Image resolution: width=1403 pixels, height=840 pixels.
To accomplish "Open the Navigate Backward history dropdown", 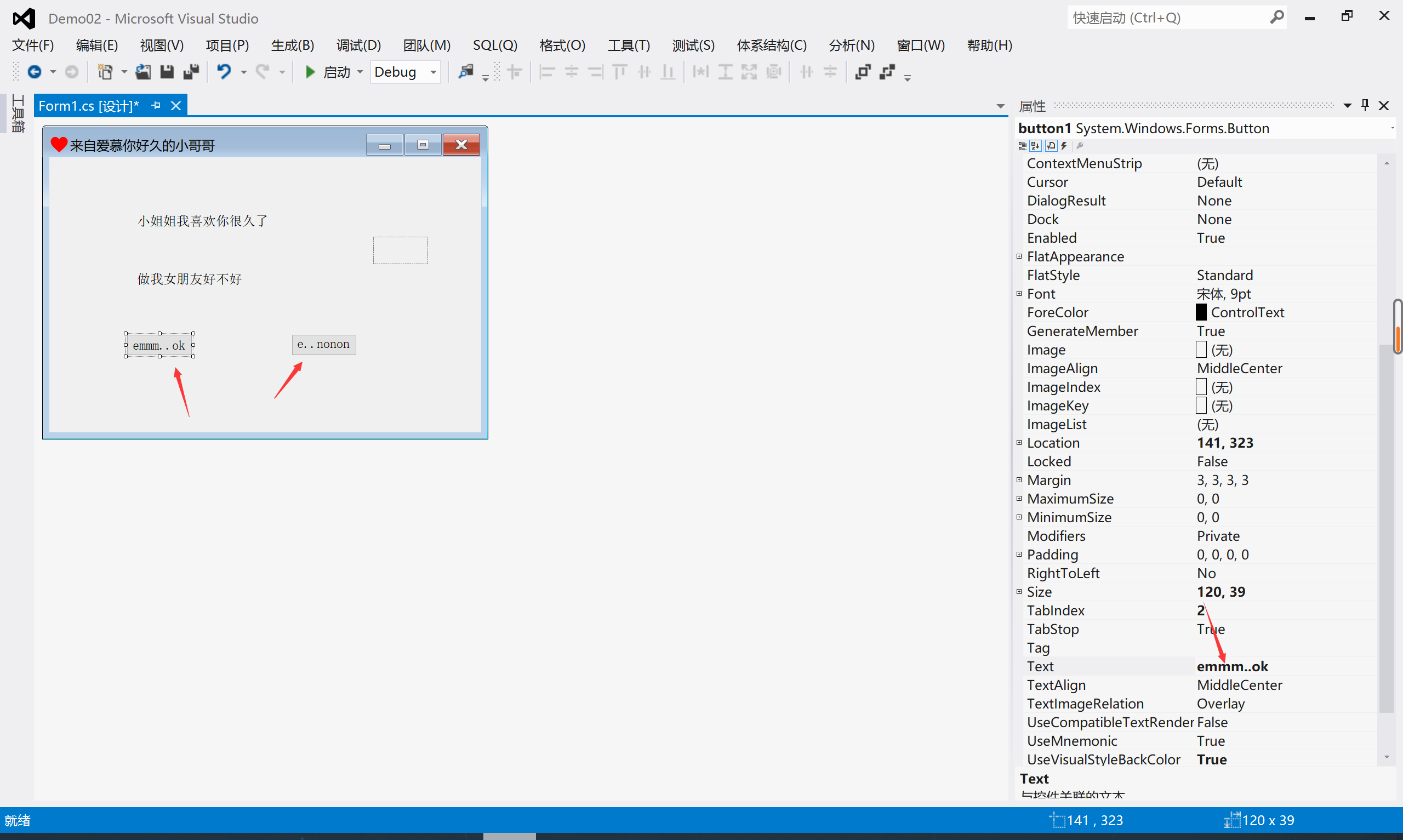I will pyautogui.click(x=53, y=72).
